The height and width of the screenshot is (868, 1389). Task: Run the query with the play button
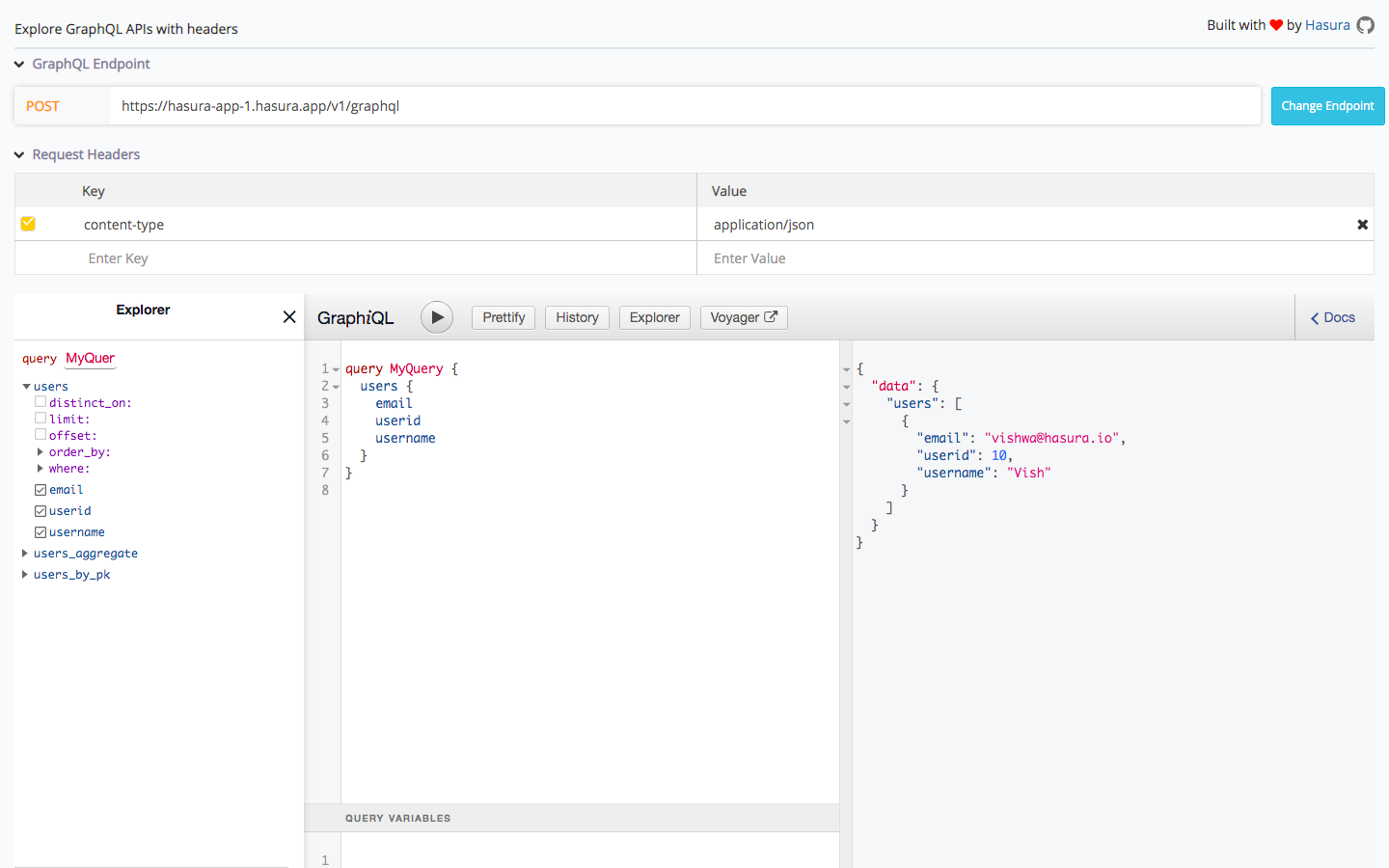(x=437, y=317)
